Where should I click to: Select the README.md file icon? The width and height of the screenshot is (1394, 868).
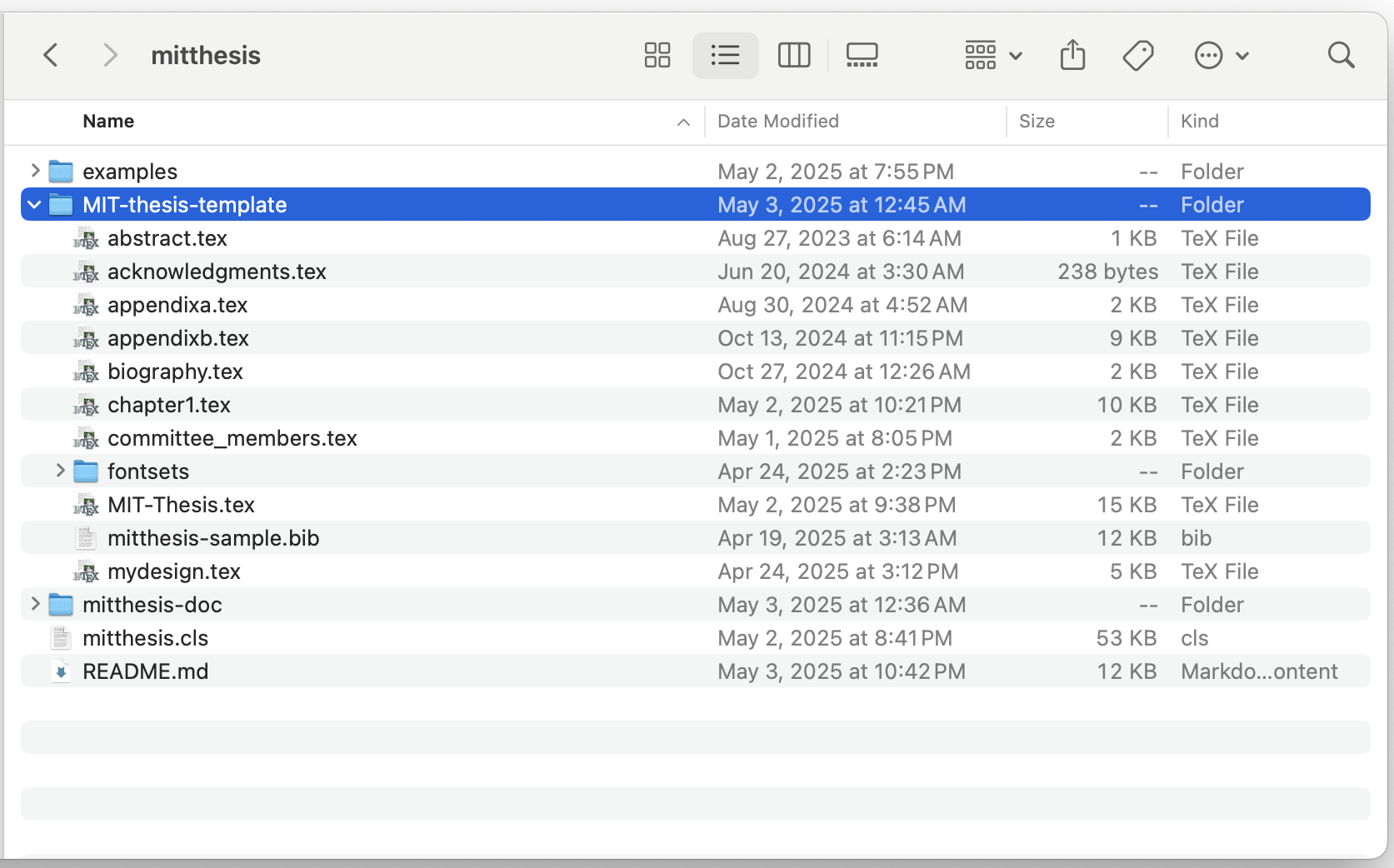tap(61, 671)
